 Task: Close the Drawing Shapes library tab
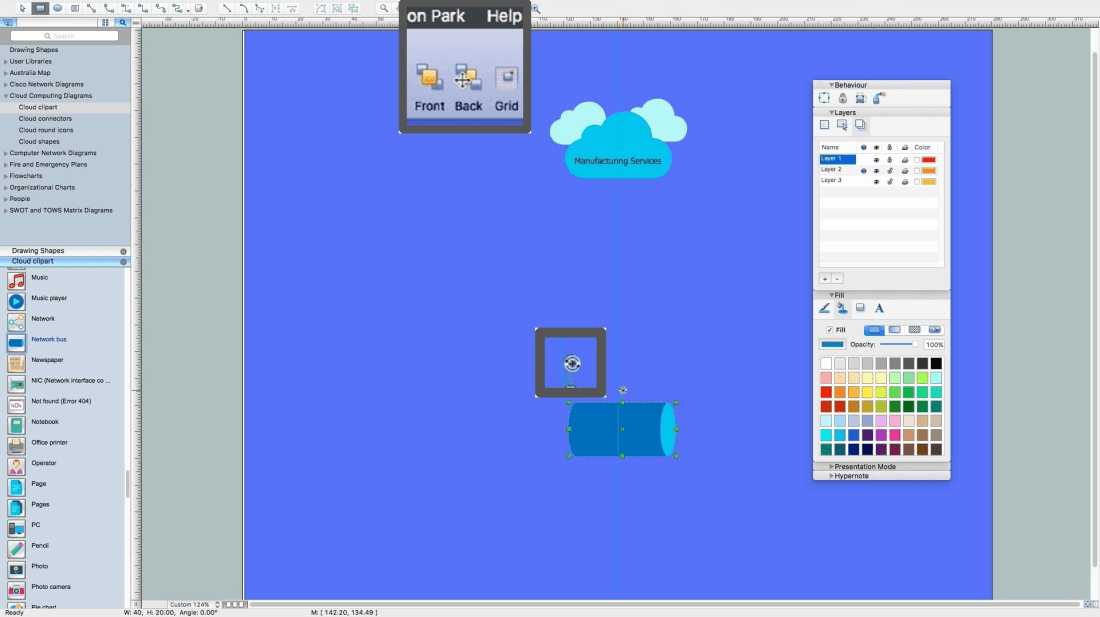click(123, 251)
